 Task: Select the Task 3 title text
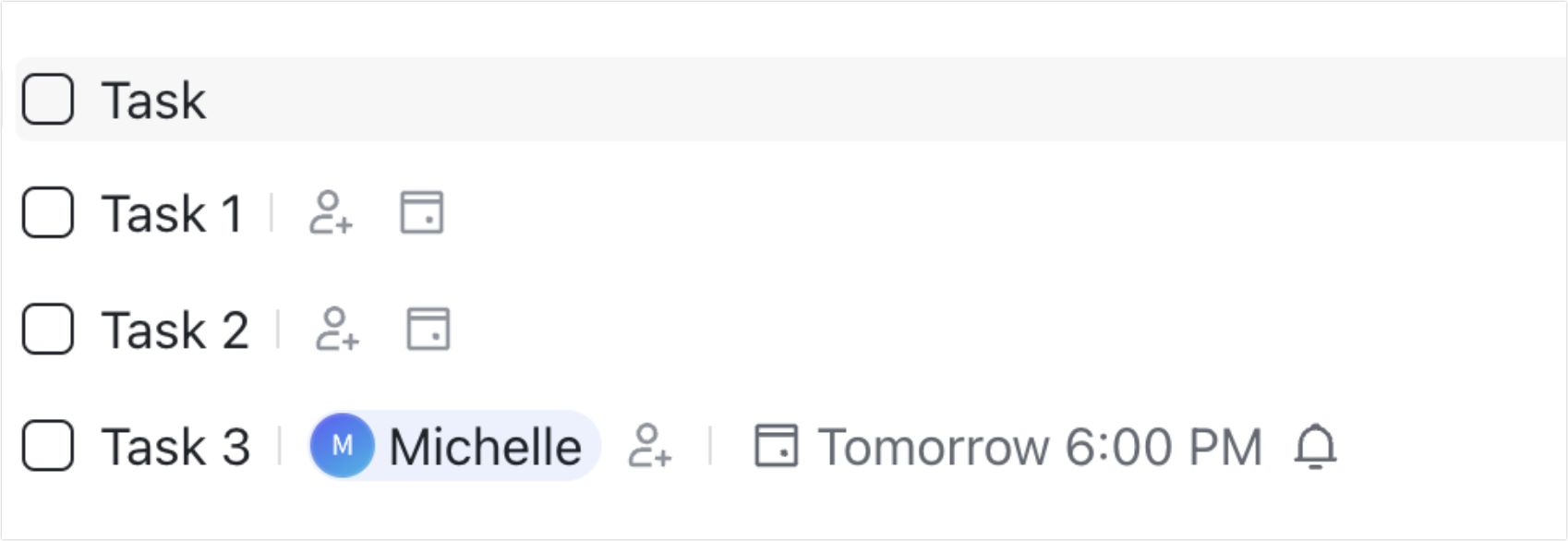175,447
